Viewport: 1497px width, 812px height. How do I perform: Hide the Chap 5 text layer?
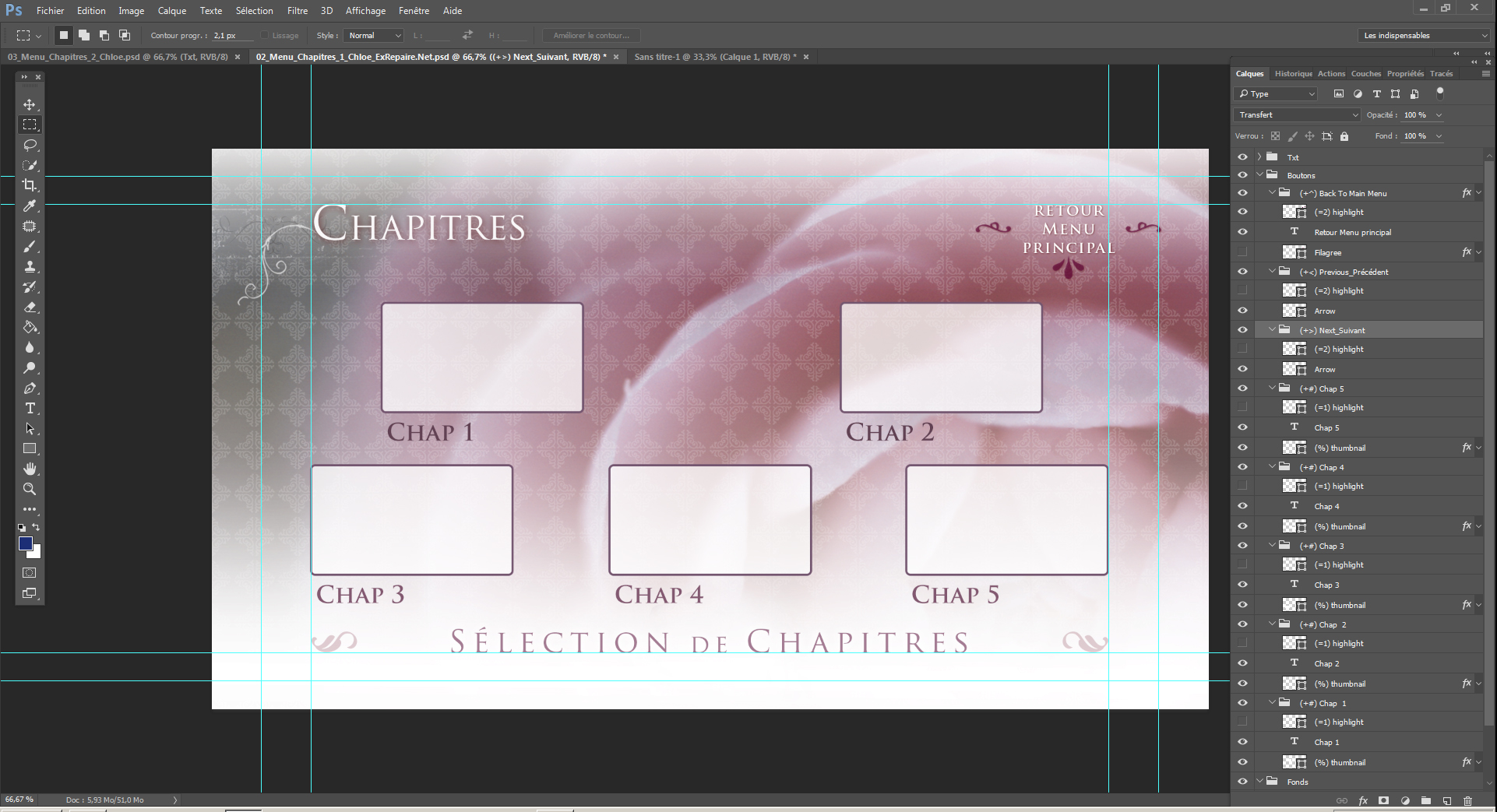[x=1242, y=427]
